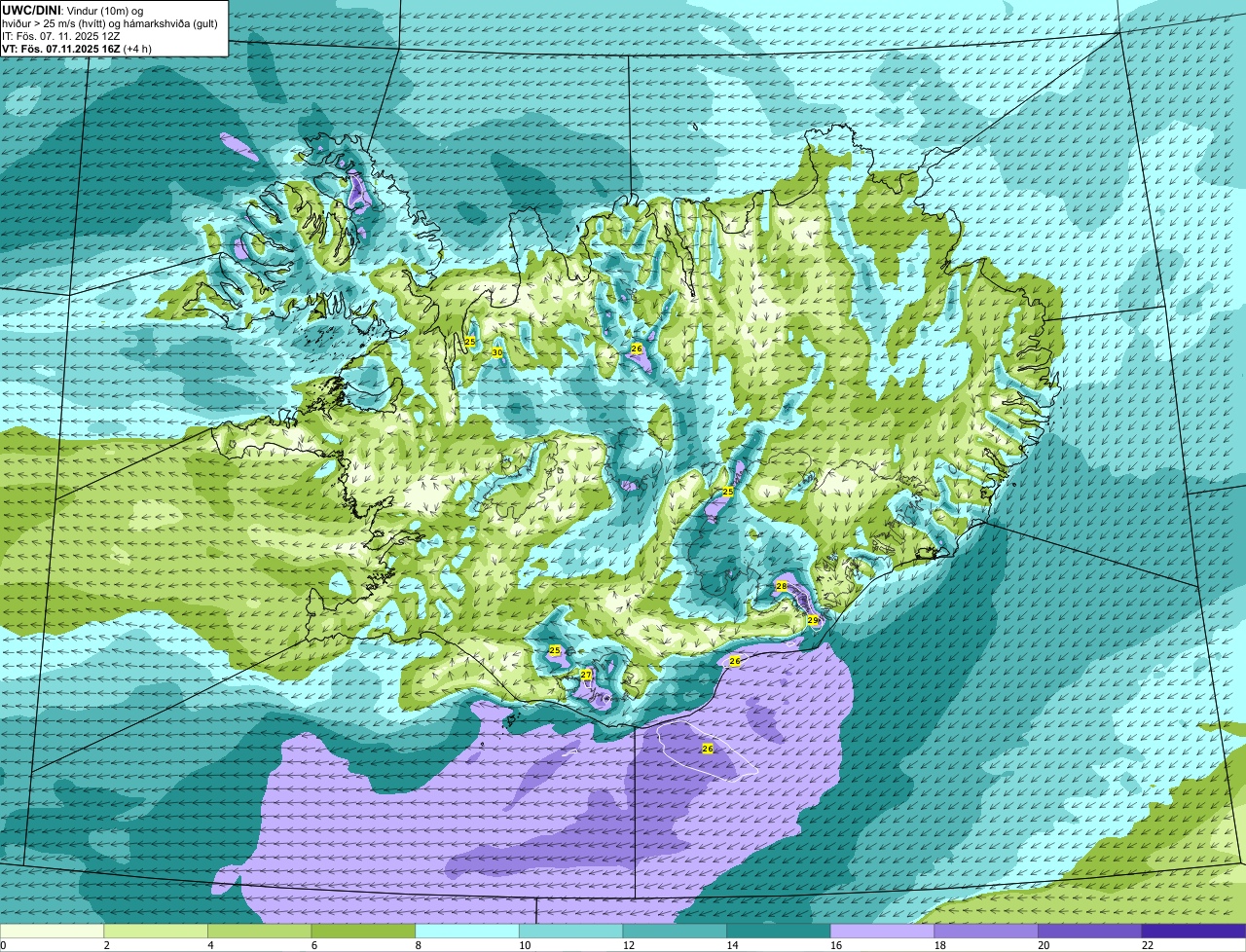
Task: Click the 4–6 m/s green legend swatch
Action: click(x=260, y=932)
